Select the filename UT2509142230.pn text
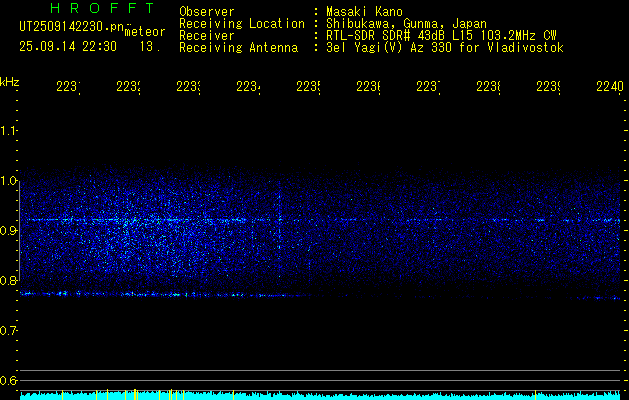The image size is (629, 400). tap(72, 27)
